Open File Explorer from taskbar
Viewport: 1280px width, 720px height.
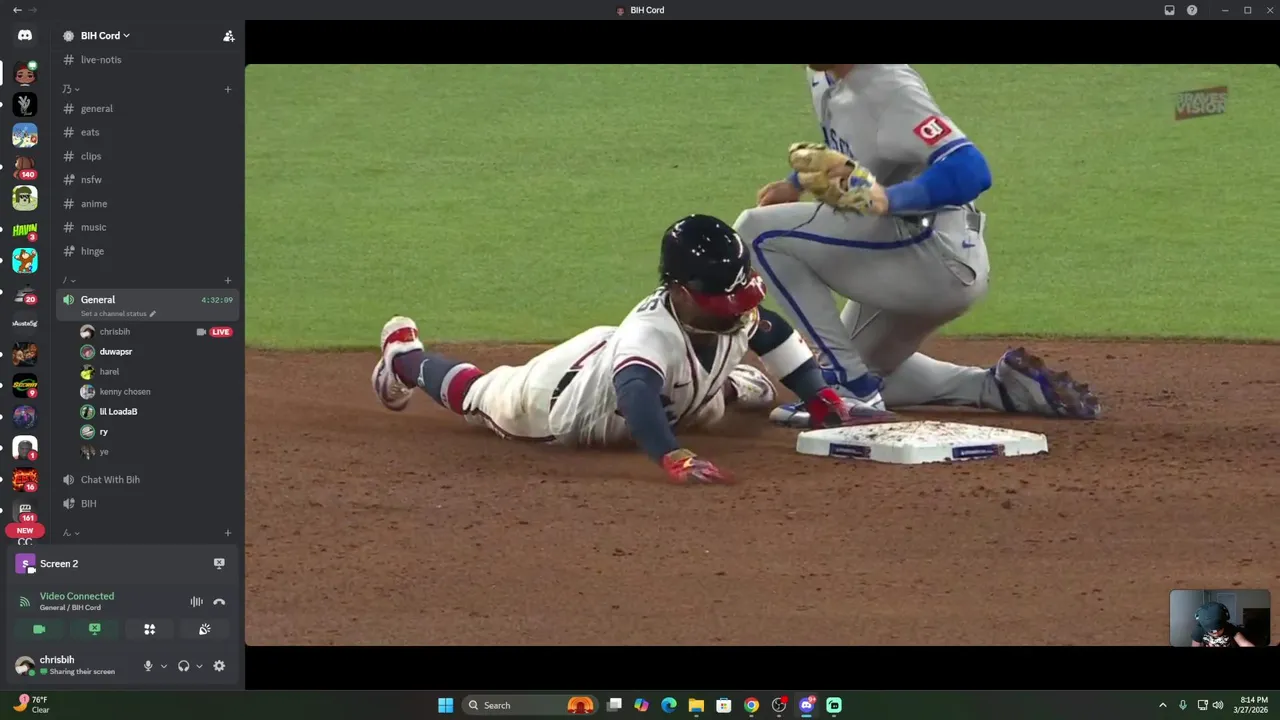tap(696, 705)
